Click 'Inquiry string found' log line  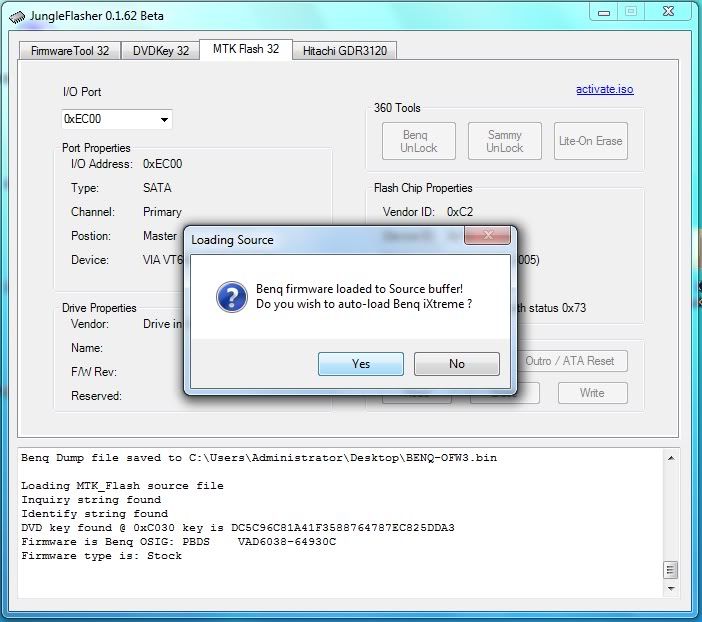(x=91, y=500)
